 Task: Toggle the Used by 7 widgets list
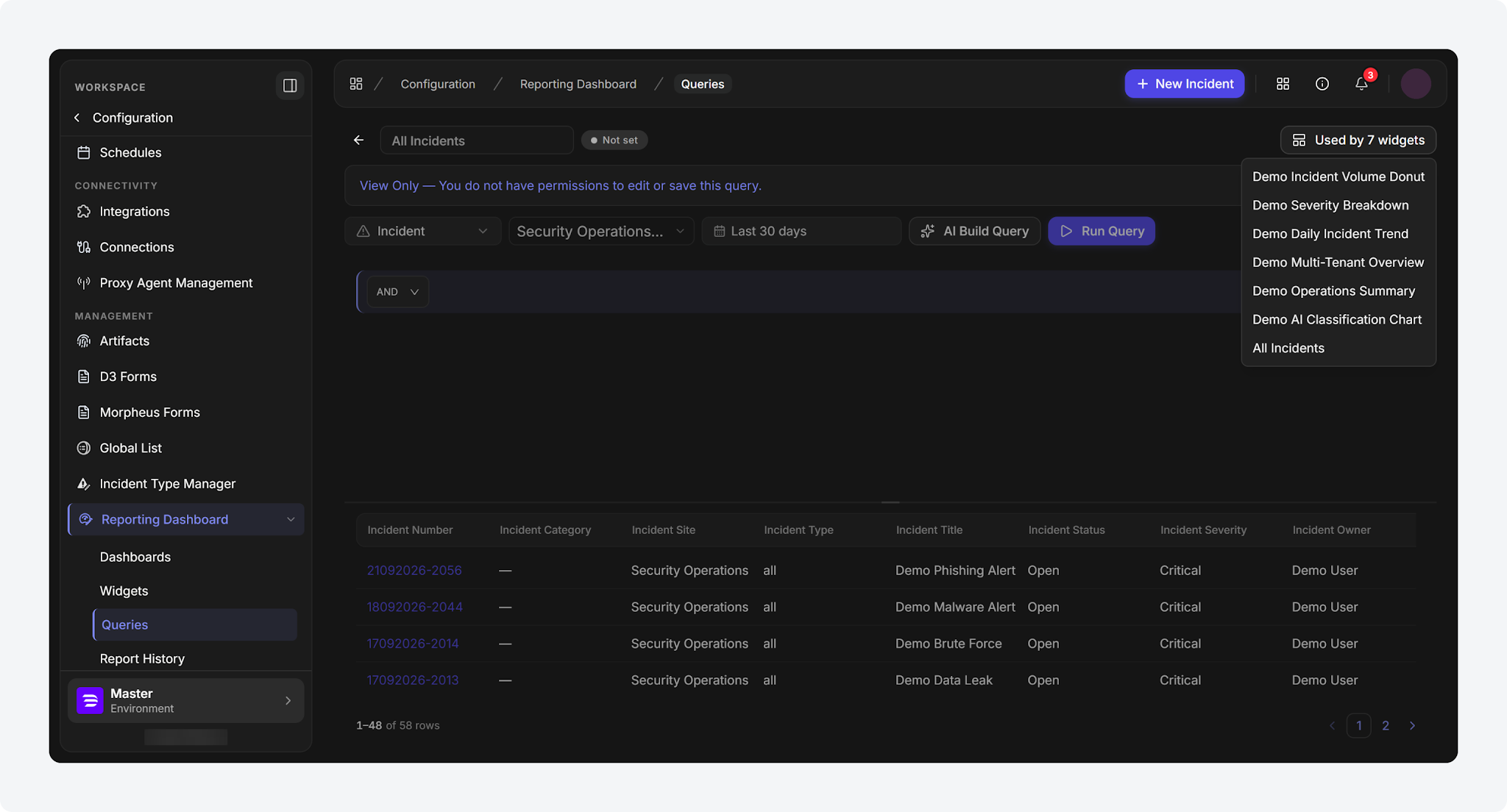pyautogui.click(x=1358, y=140)
